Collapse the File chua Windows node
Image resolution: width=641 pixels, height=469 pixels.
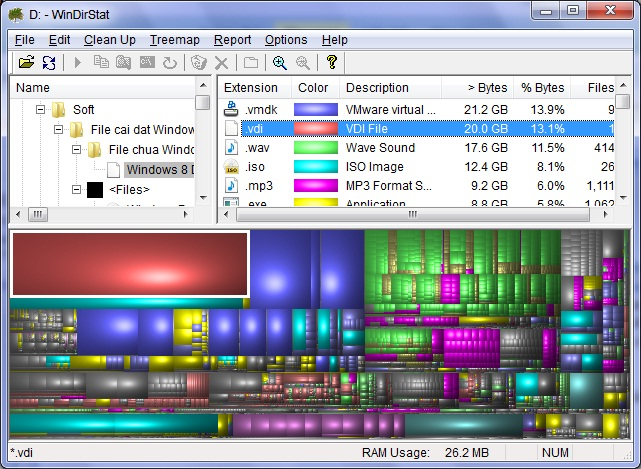[x=76, y=150]
